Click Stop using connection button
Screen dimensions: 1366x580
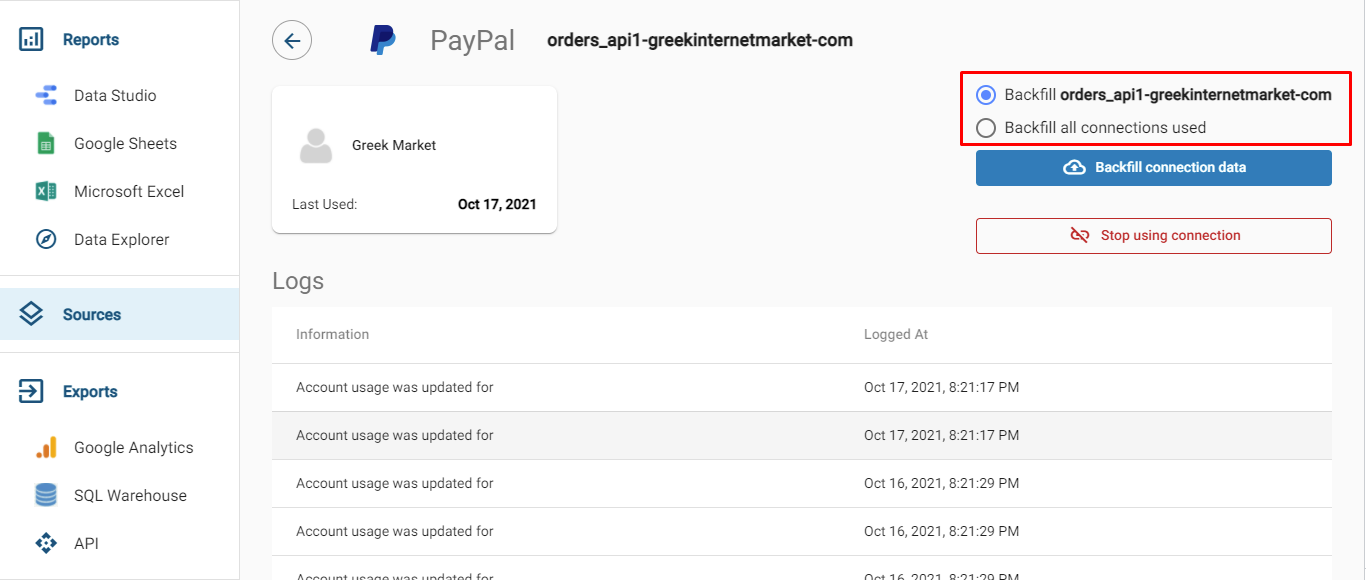tap(1153, 236)
